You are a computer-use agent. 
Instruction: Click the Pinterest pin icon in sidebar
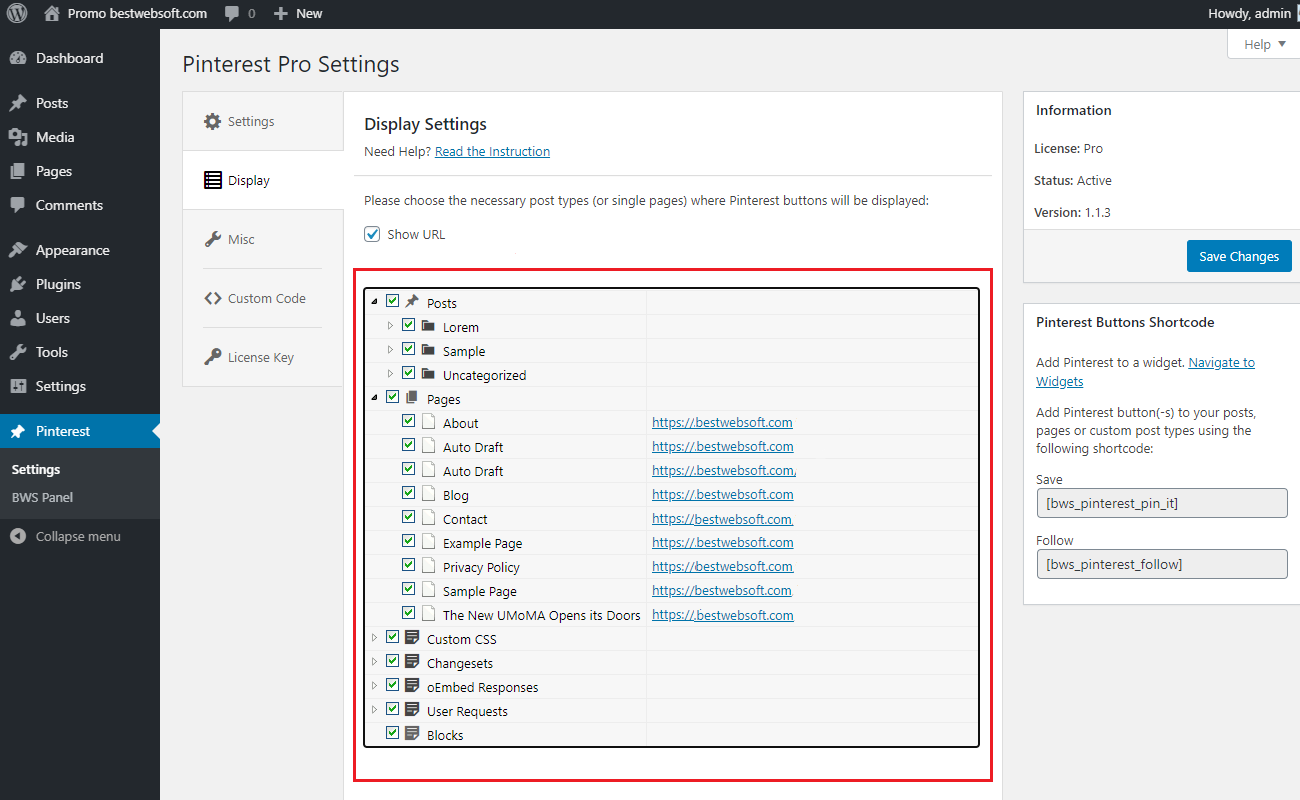click(18, 431)
